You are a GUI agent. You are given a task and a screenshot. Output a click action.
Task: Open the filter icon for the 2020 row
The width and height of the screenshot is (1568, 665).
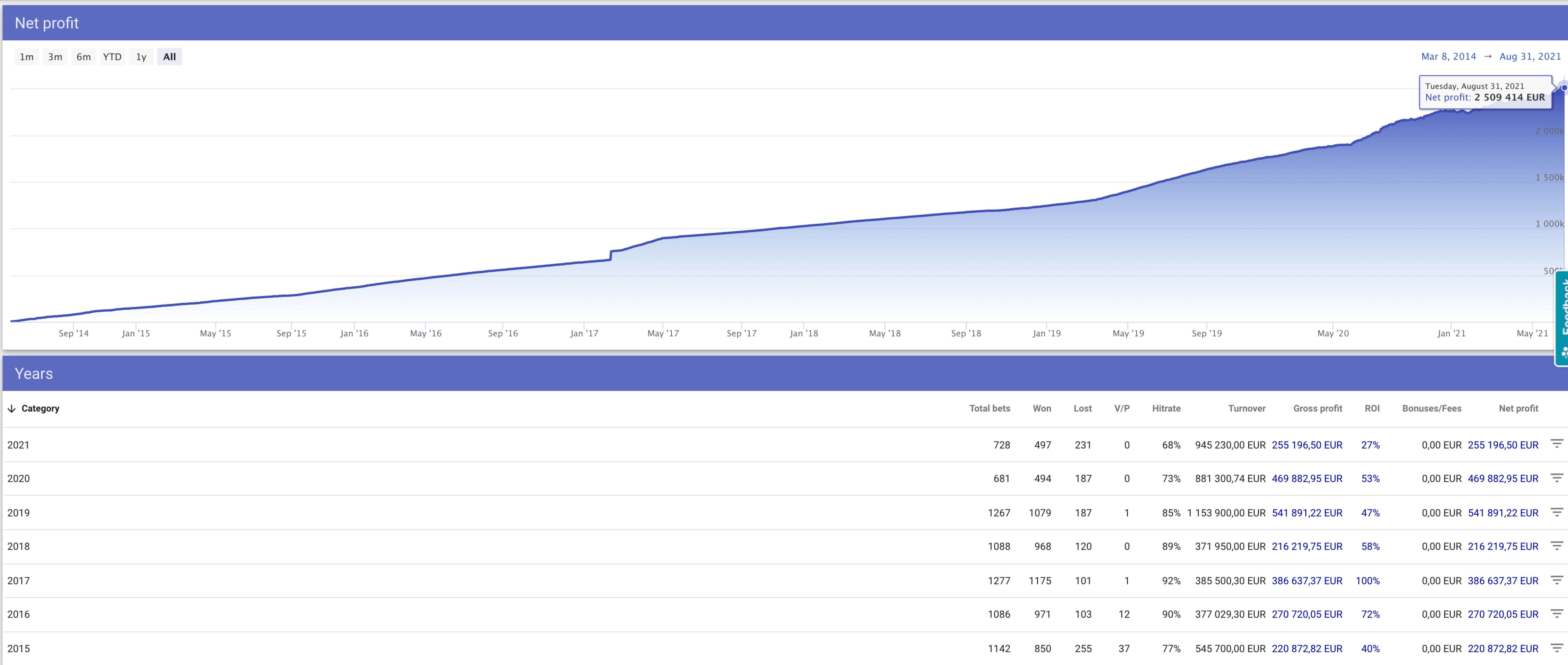[x=1556, y=478]
